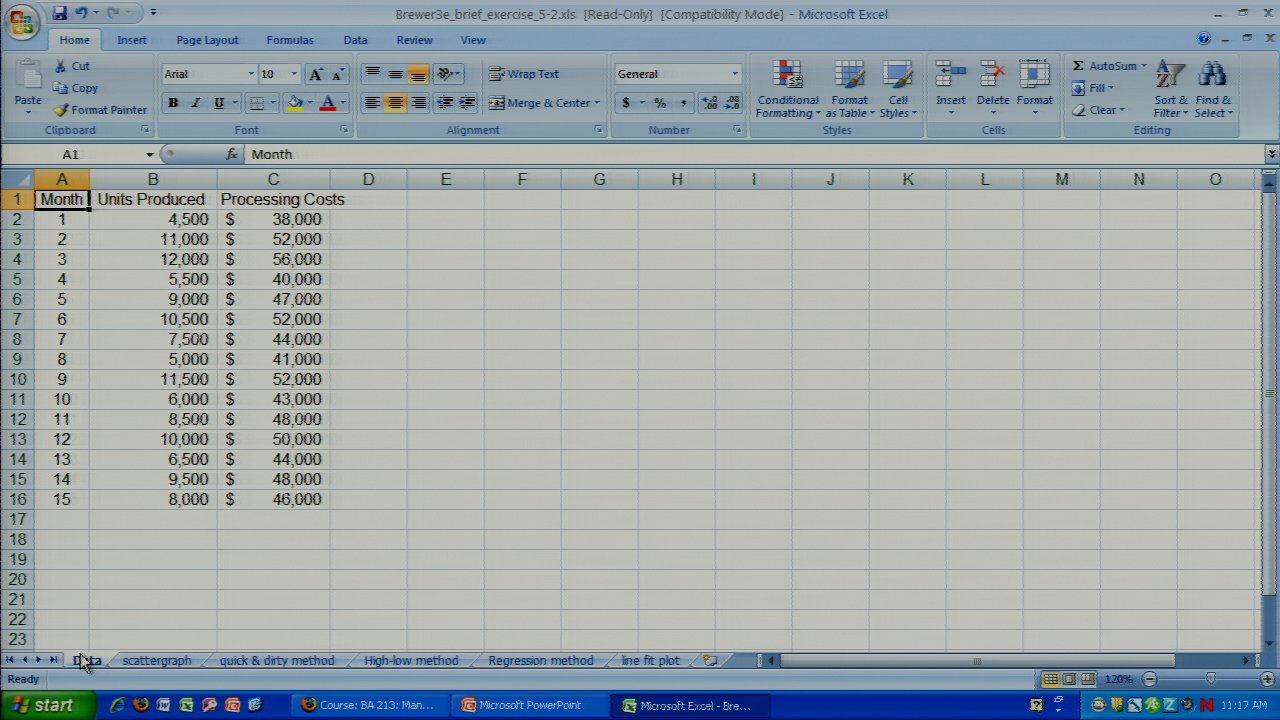This screenshot has width=1280, height=720.
Task: Open the Regression method sheet tab
Action: (x=540, y=661)
